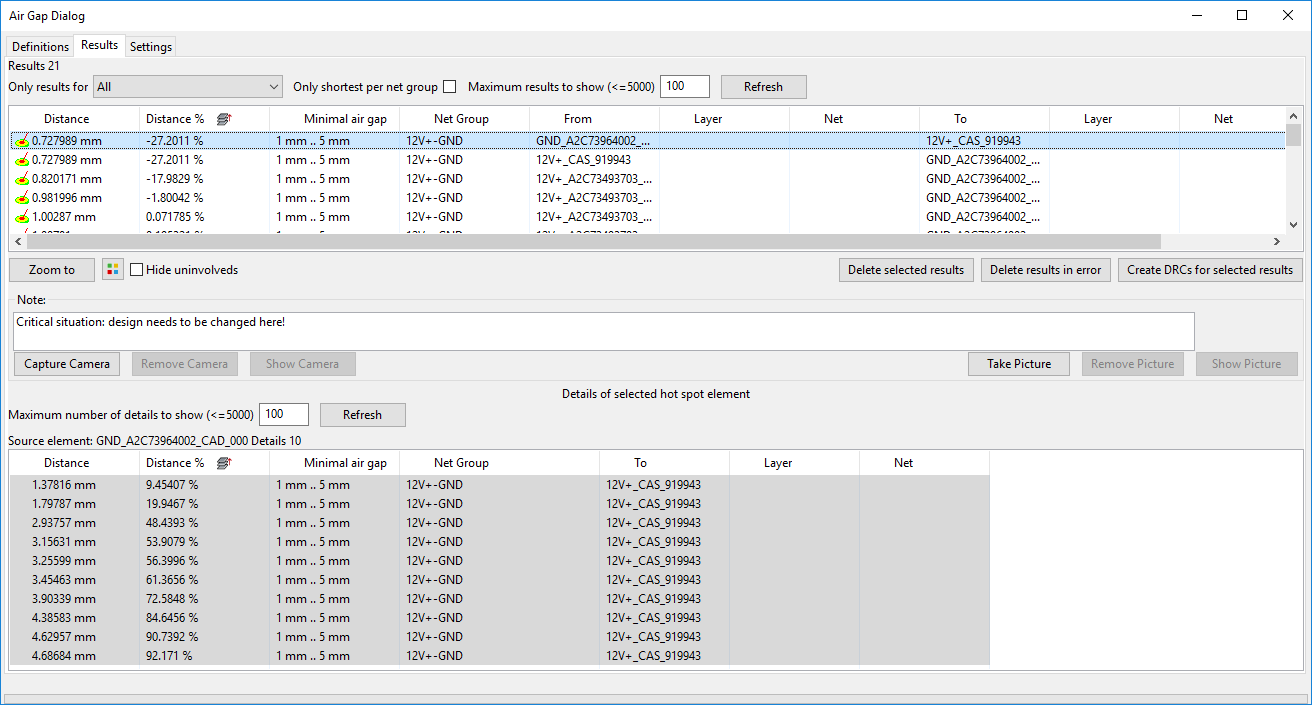
Task: Click the color grid icon next to Zoom to
Action: click(113, 270)
